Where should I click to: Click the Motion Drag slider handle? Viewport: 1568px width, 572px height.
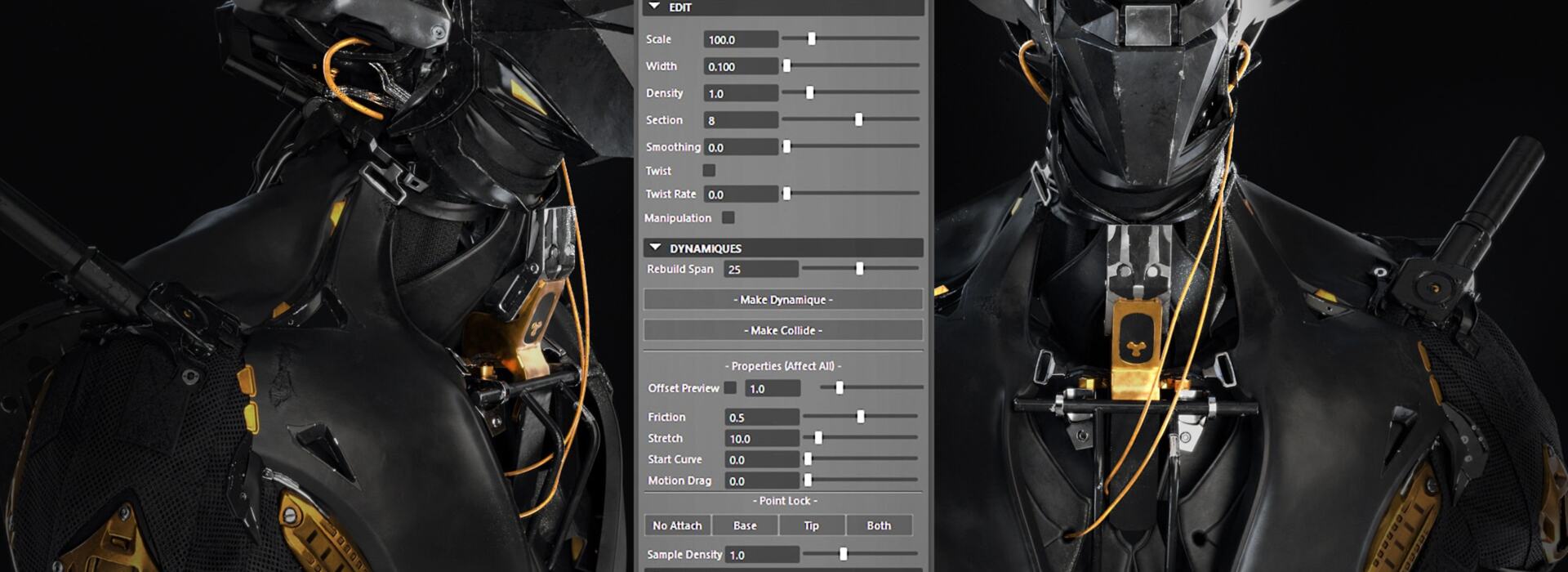(x=808, y=480)
